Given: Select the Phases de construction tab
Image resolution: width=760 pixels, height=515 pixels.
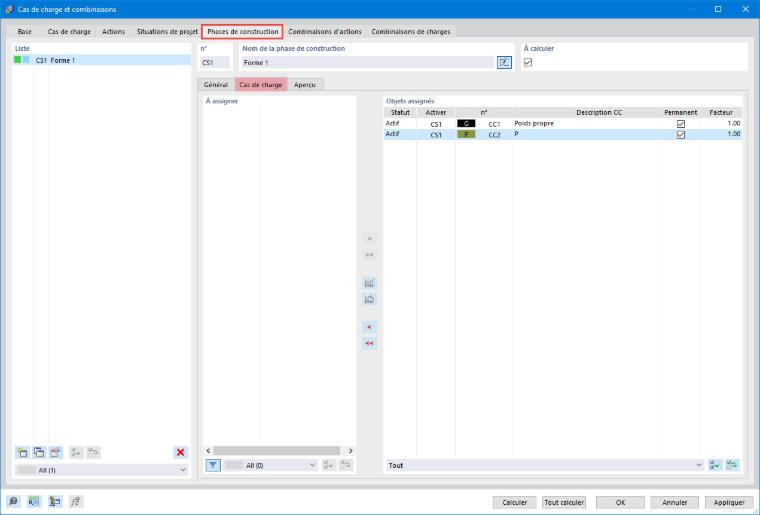Looking at the screenshot, I should pyautogui.click(x=242, y=31).
